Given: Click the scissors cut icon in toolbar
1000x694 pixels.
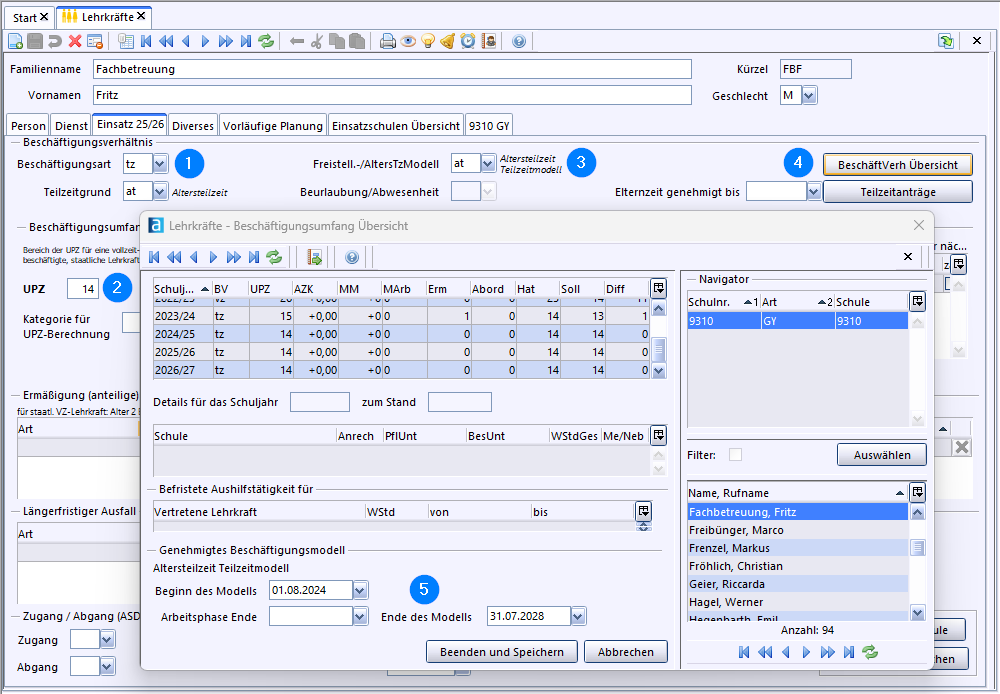Looking at the screenshot, I should (x=317, y=41).
